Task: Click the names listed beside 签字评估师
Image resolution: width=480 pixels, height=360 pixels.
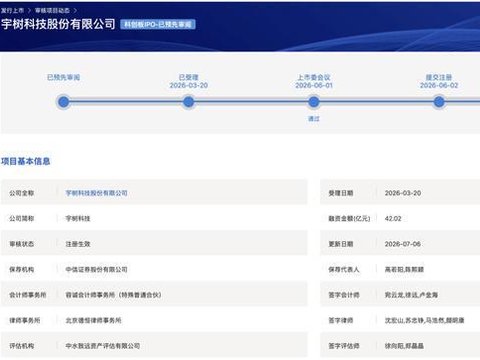Action: click(x=404, y=346)
